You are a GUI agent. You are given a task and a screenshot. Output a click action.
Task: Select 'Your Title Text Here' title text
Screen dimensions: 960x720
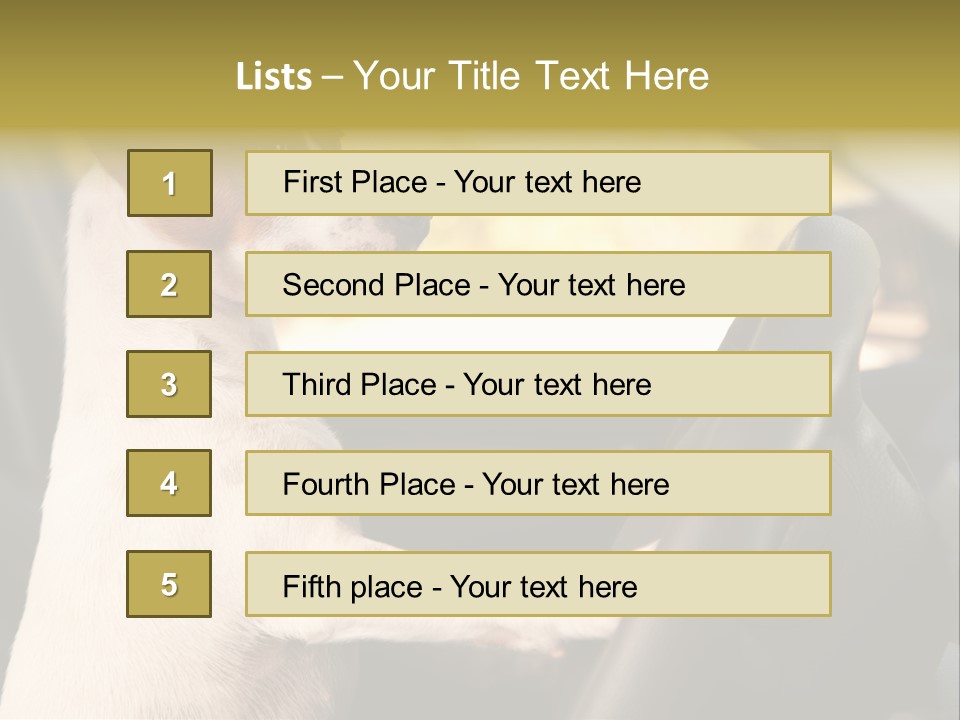pos(531,76)
